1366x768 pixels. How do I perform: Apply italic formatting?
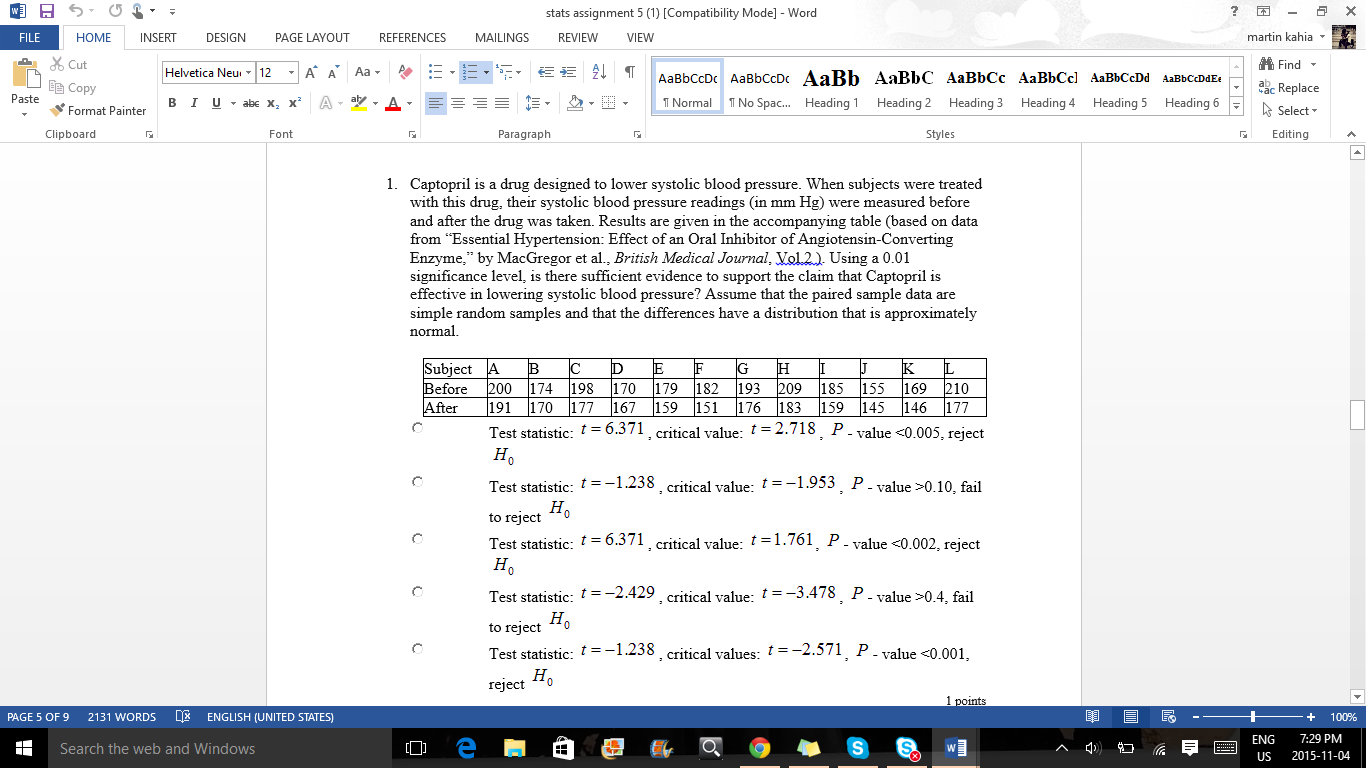[193, 103]
